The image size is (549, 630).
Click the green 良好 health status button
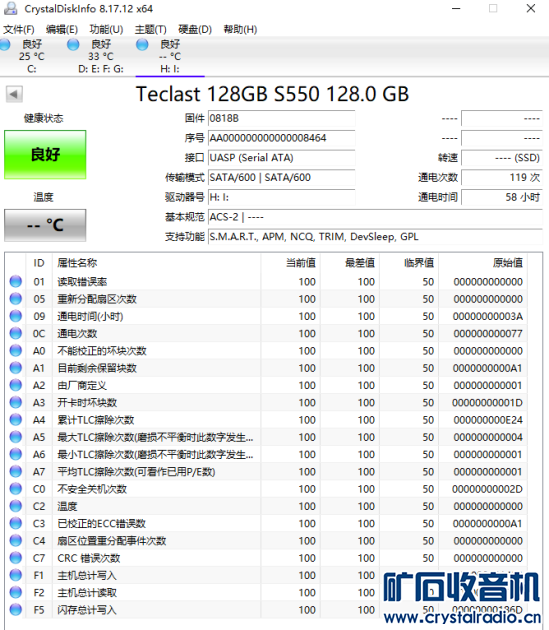[x=45, y=154]
